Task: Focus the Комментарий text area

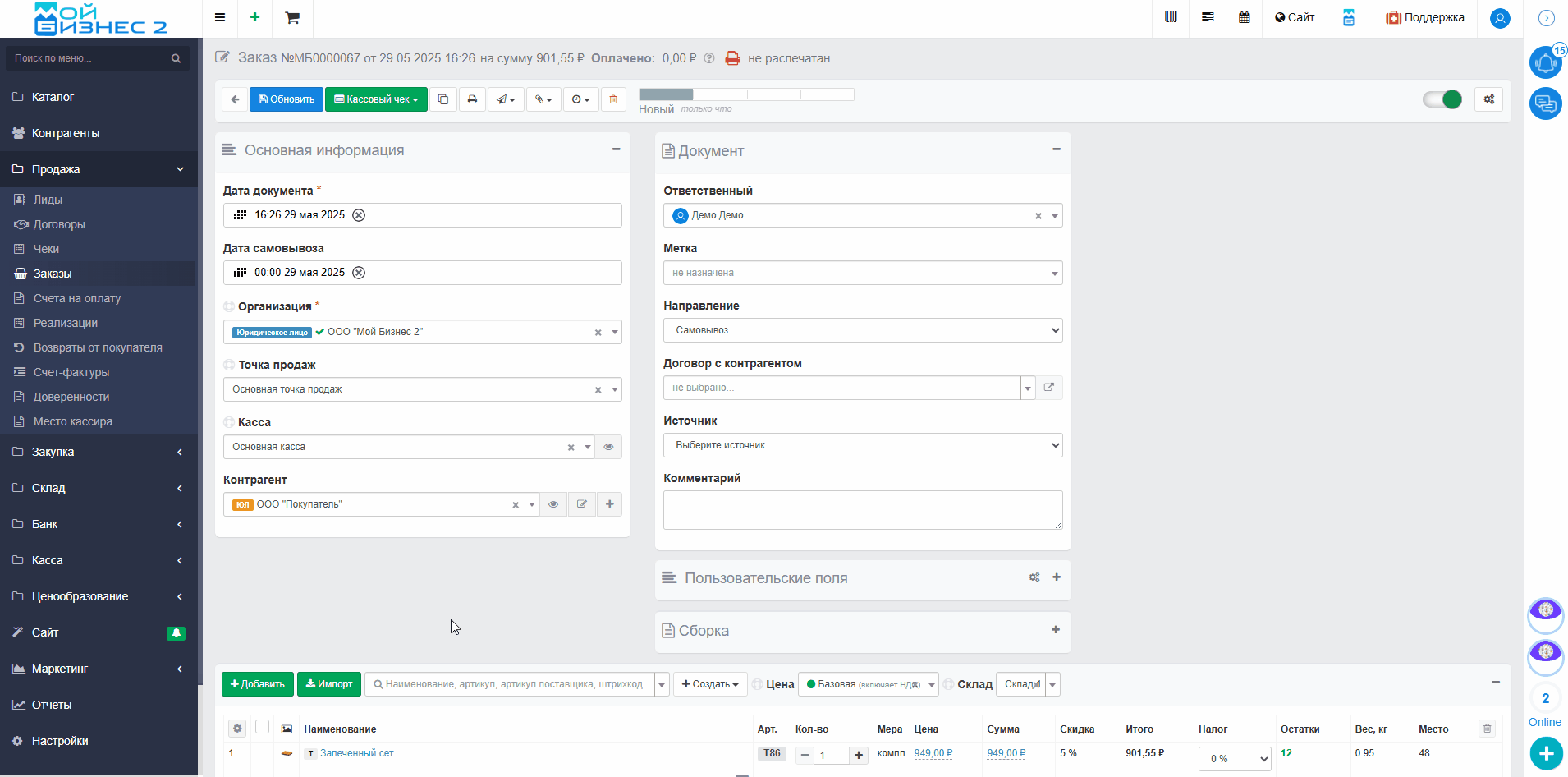Action: point(863,510)
